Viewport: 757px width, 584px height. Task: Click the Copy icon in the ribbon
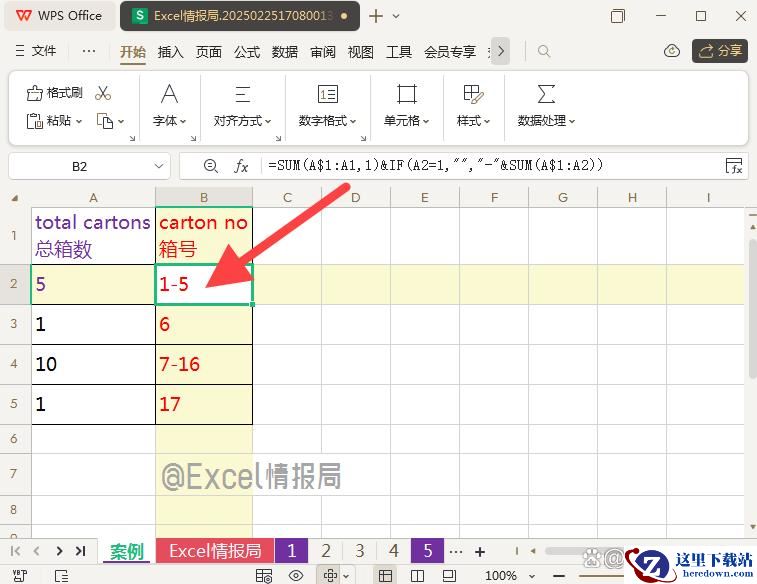tap(105, 121)
